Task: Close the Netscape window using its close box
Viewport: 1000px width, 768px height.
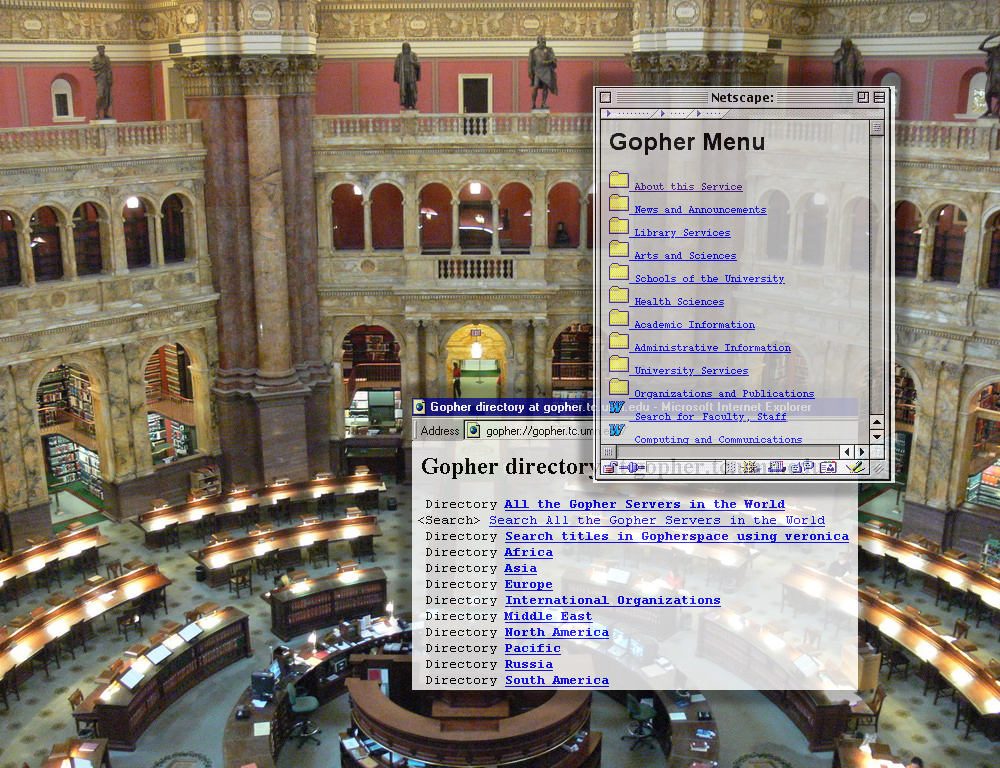Action: [606, 97]
